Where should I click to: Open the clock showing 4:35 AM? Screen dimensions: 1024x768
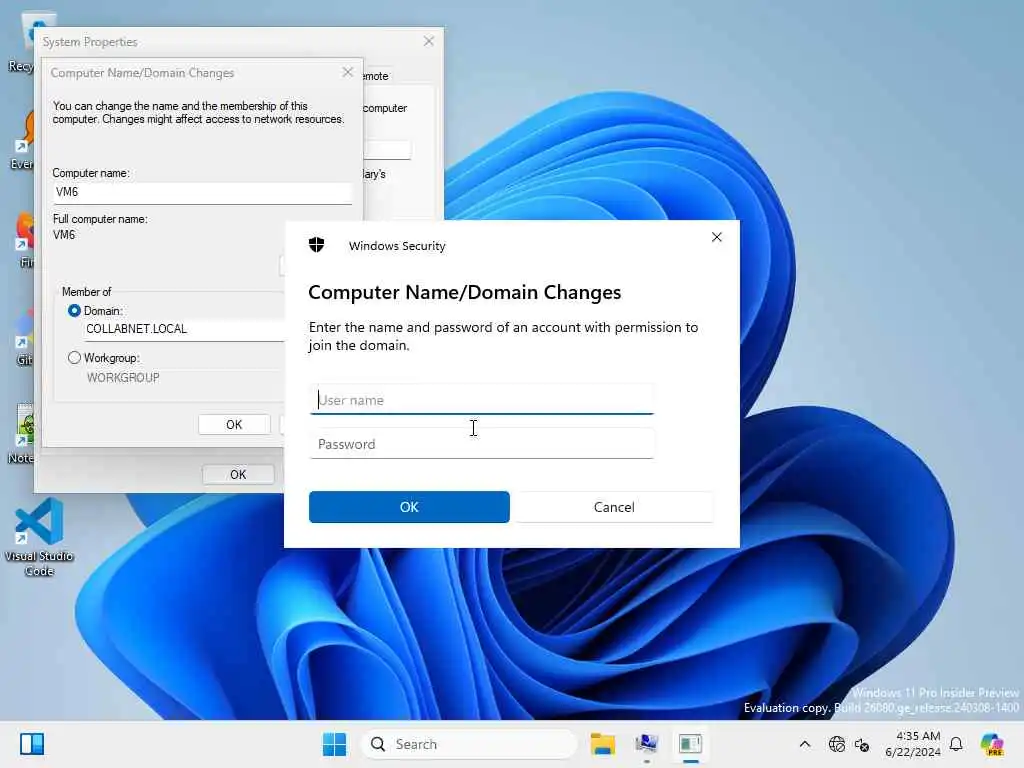pyautogui.click(x=912, y=744)
